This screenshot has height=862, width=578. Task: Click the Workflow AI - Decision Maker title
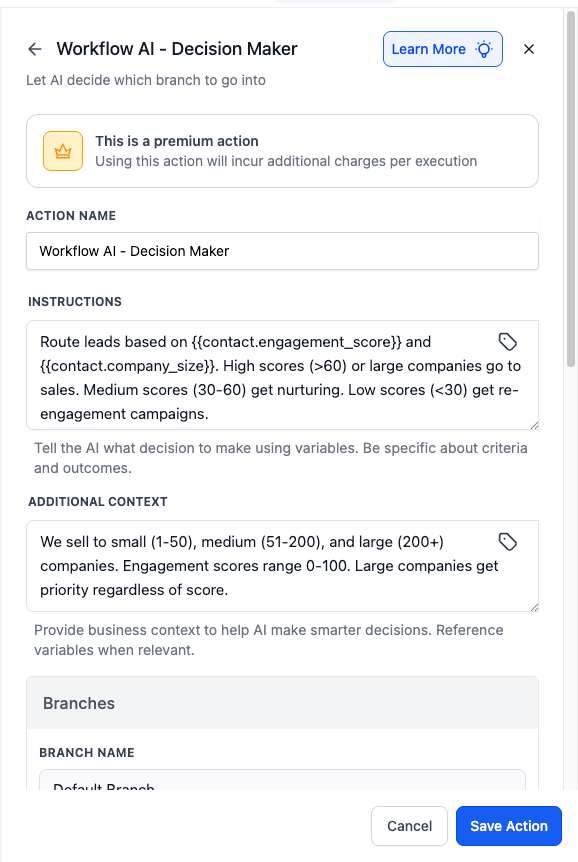point(178,48)
